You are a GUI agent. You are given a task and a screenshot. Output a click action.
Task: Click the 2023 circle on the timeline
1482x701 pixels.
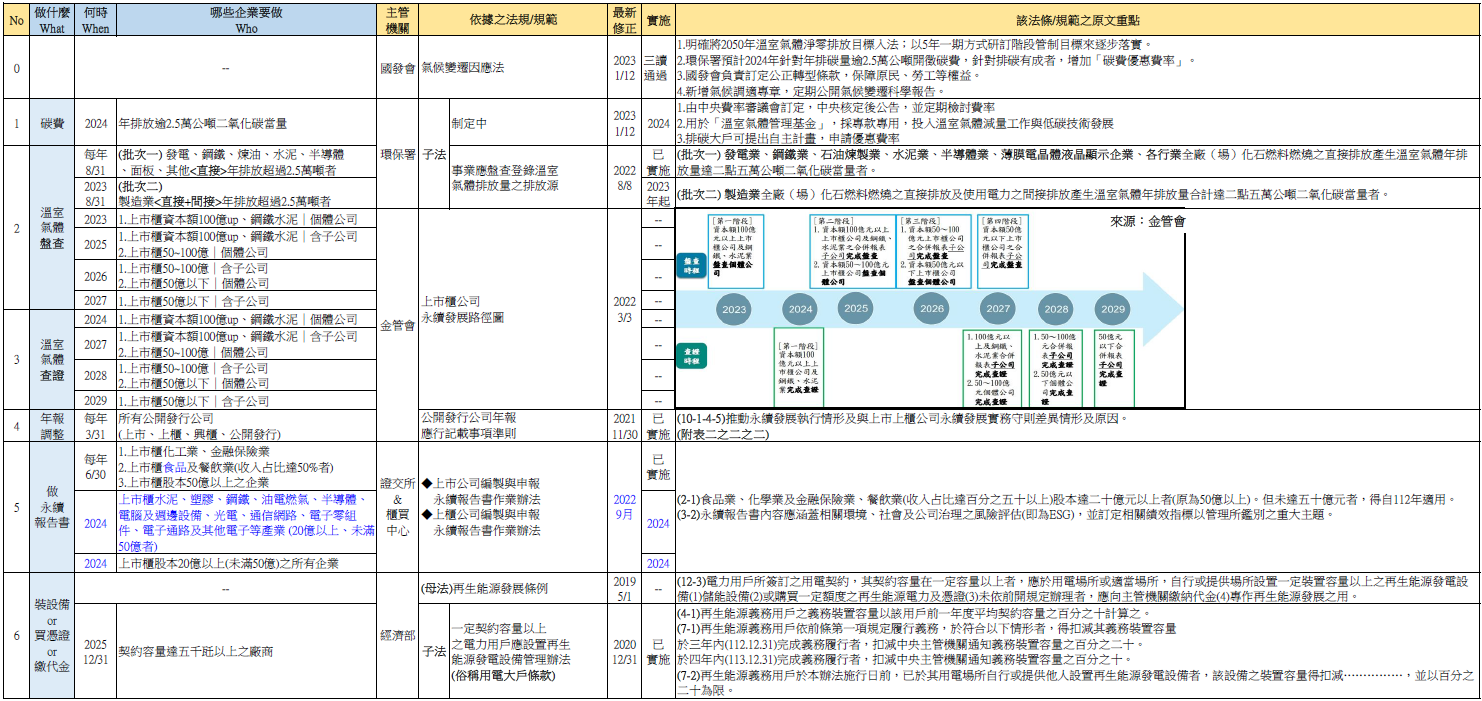(x=733, y=309)
